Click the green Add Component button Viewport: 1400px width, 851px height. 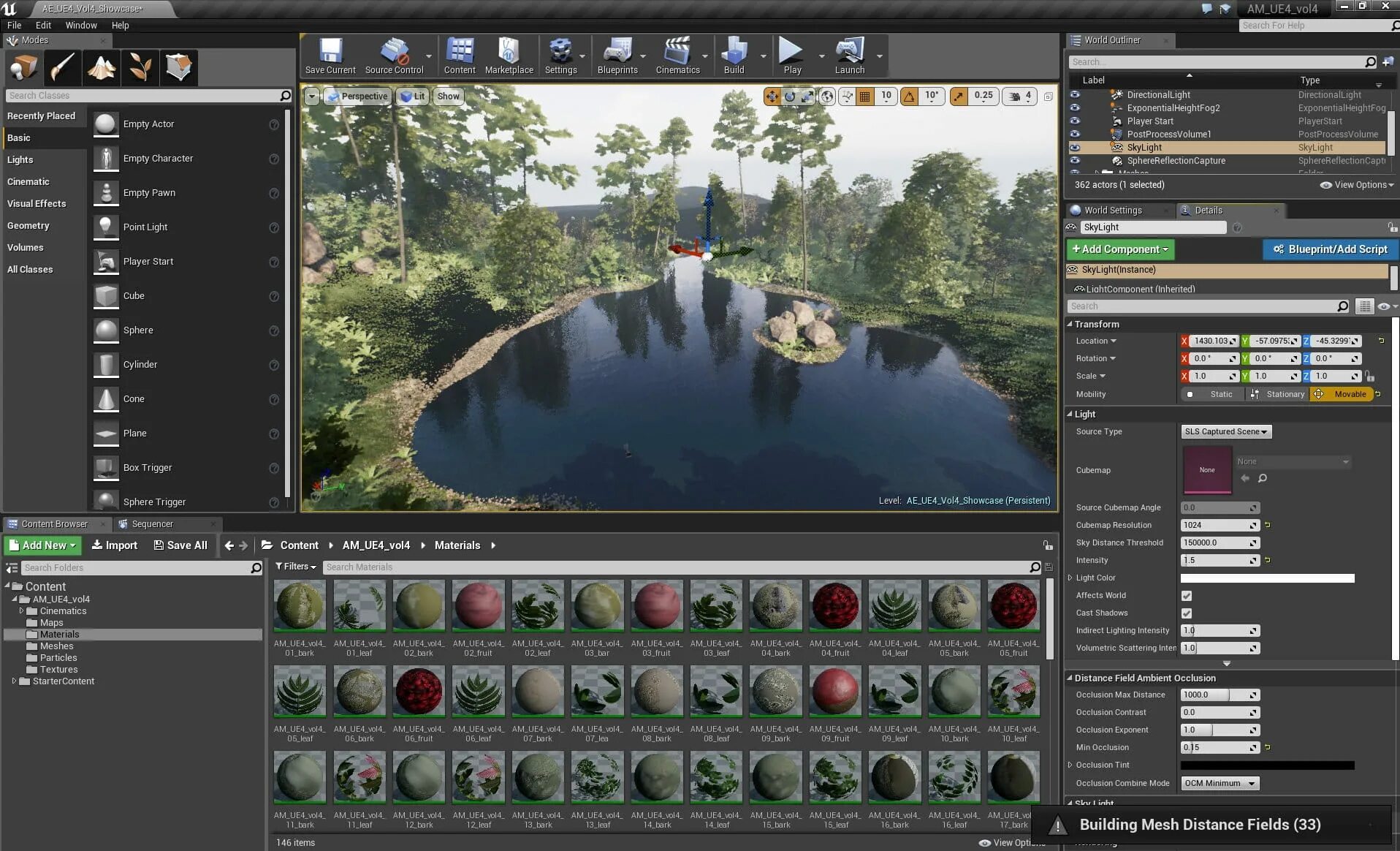pyautogui.click(x=1119, y=249)
